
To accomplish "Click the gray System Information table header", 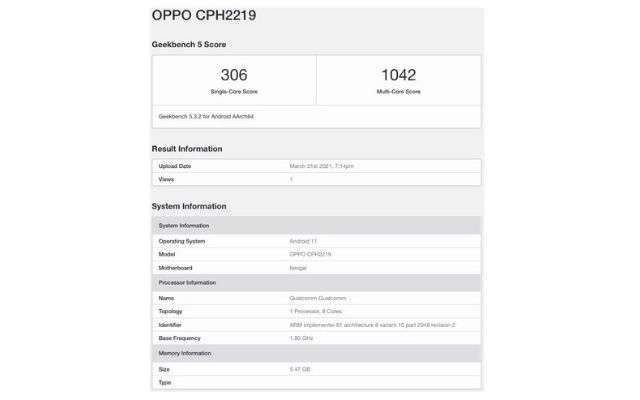I will coord(316,226).
